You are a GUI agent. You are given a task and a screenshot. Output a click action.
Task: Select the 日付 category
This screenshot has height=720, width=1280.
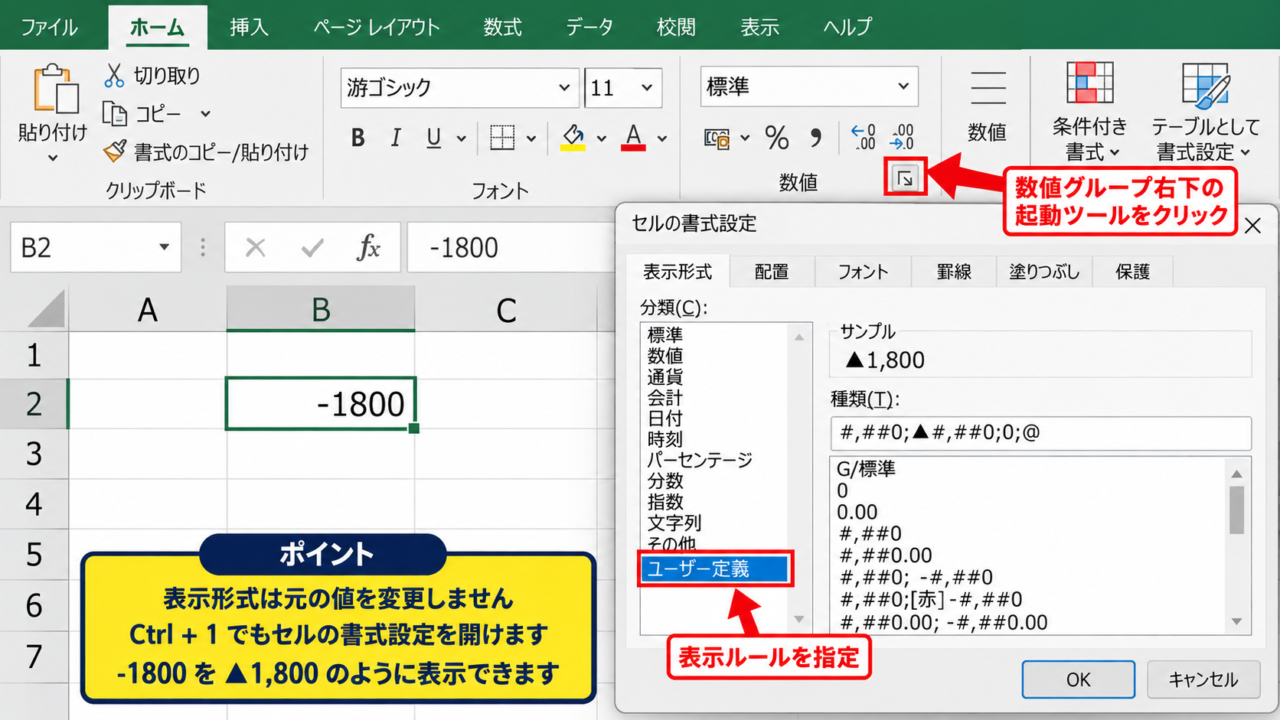[665, 419]
